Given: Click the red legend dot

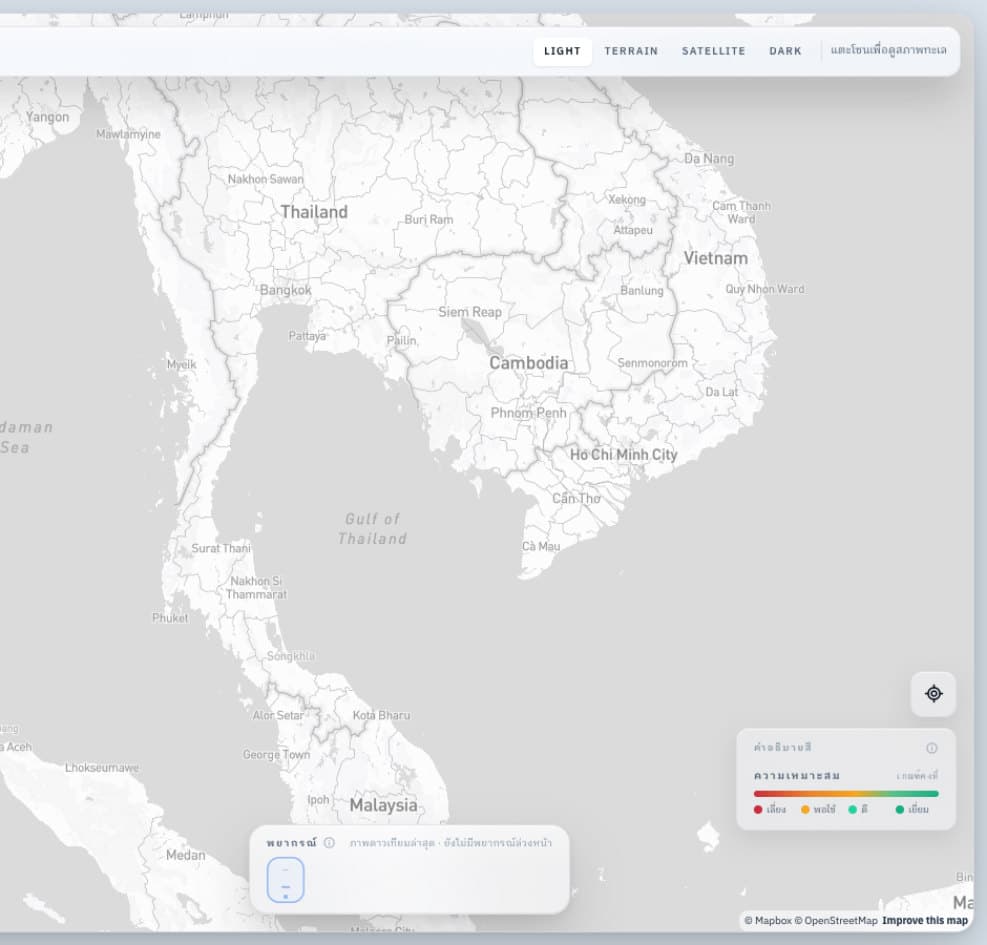Looking at the screenshot, I should 758,810.
